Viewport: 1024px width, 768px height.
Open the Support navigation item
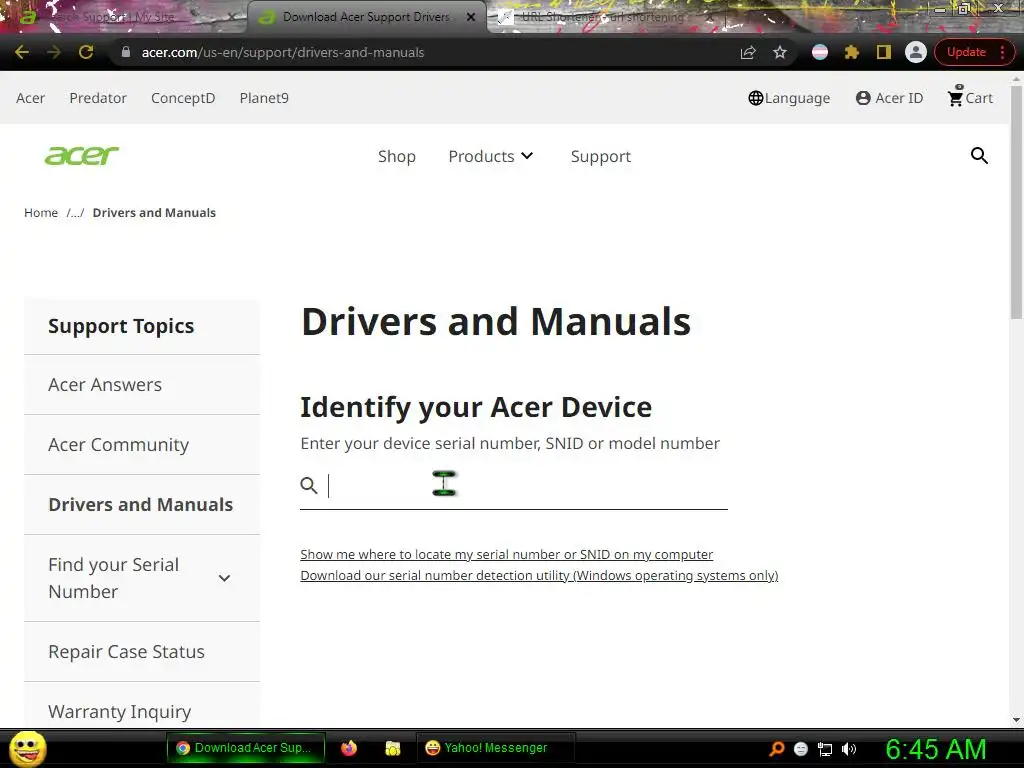click(601, 157)
